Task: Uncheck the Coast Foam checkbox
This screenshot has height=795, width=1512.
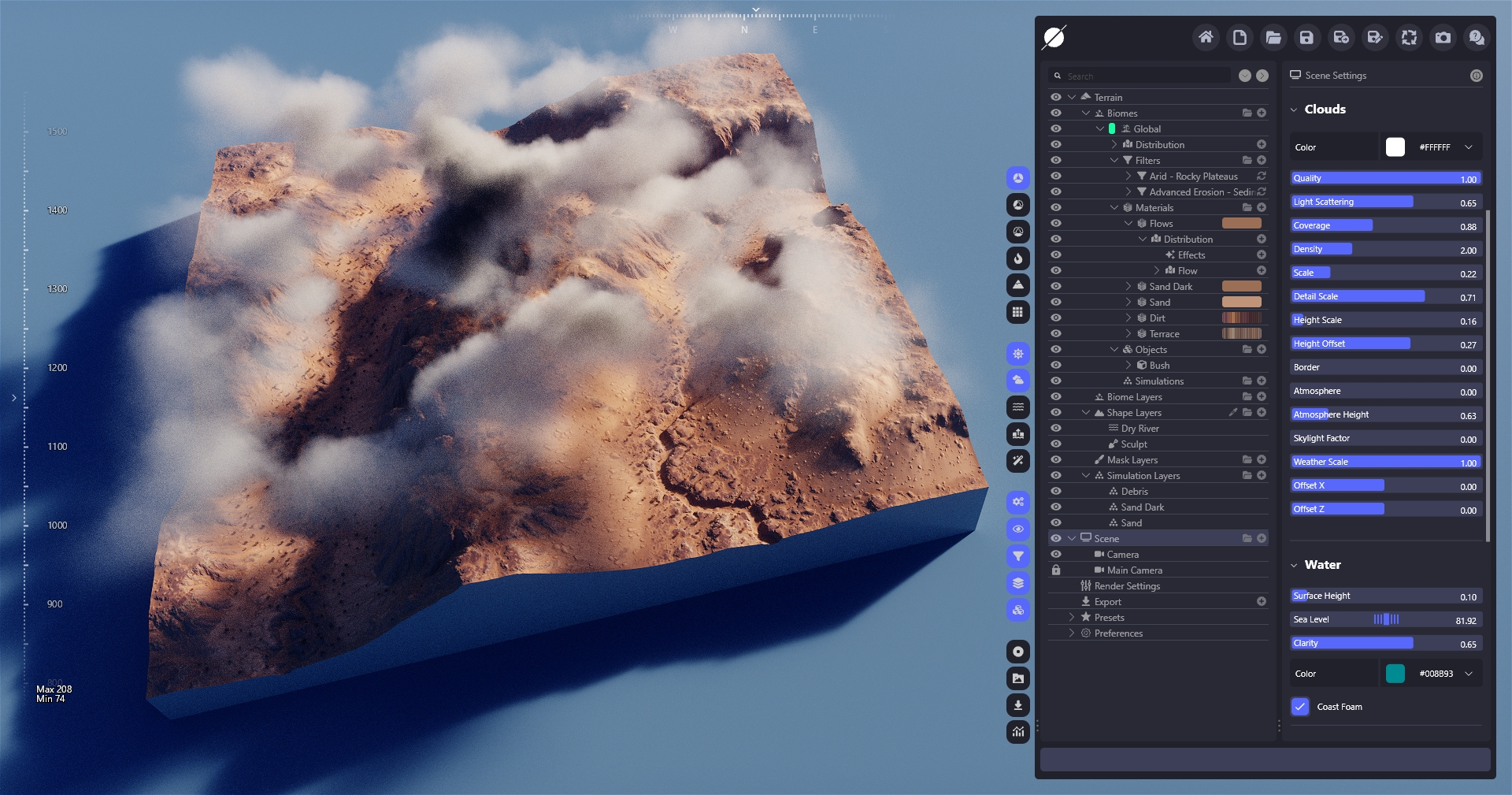Action: point(1300,707)
